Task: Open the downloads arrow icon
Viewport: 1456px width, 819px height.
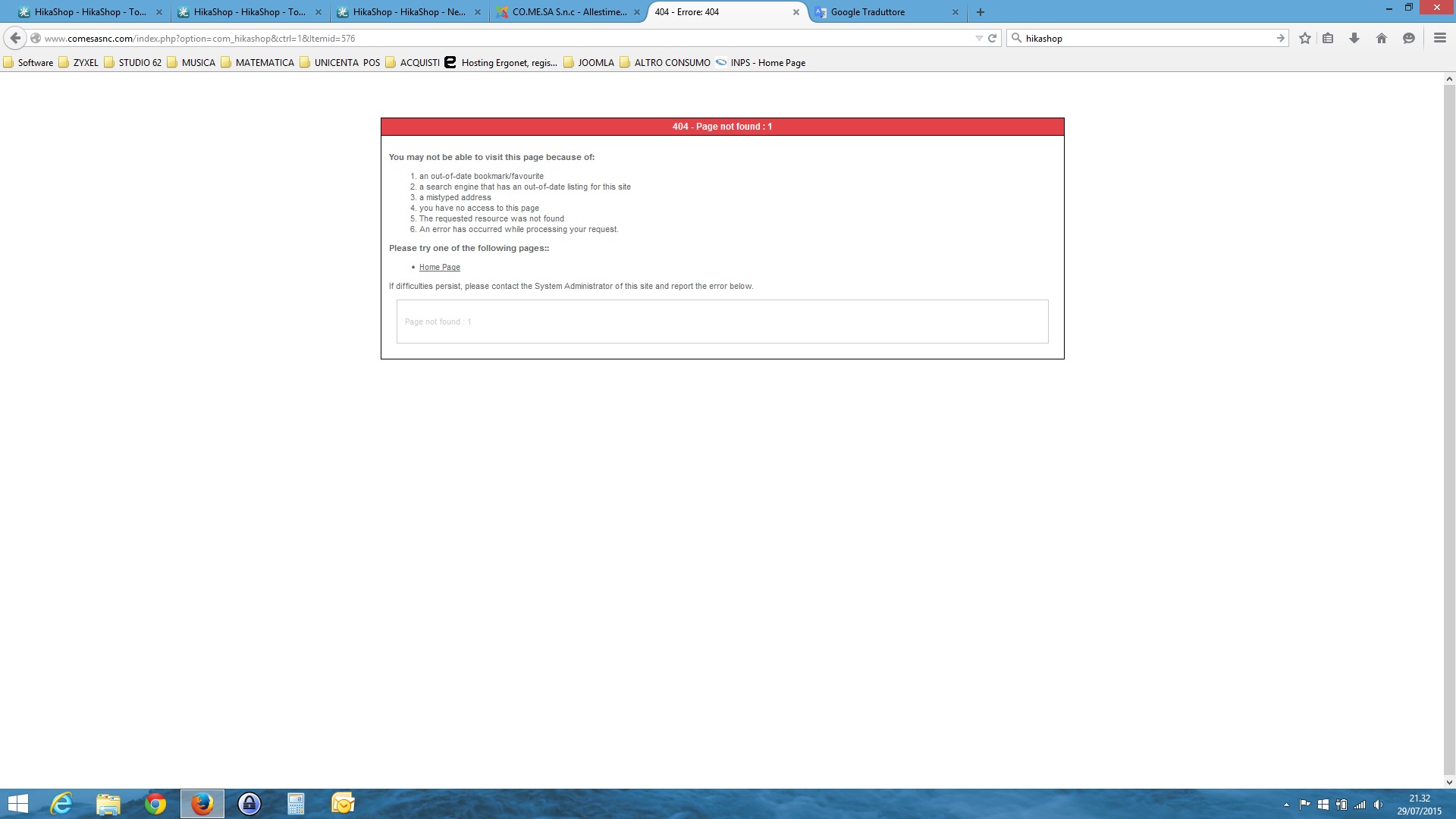Action: [x=1354, y=38]
